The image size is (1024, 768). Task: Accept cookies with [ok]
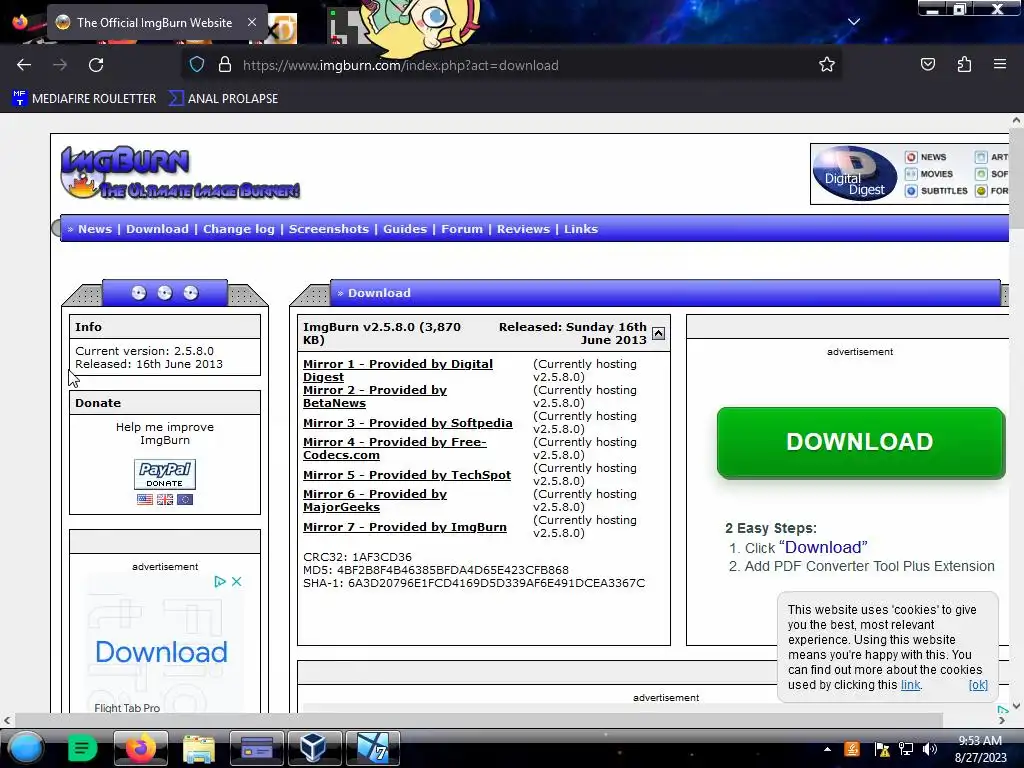[x=978, y=685]
